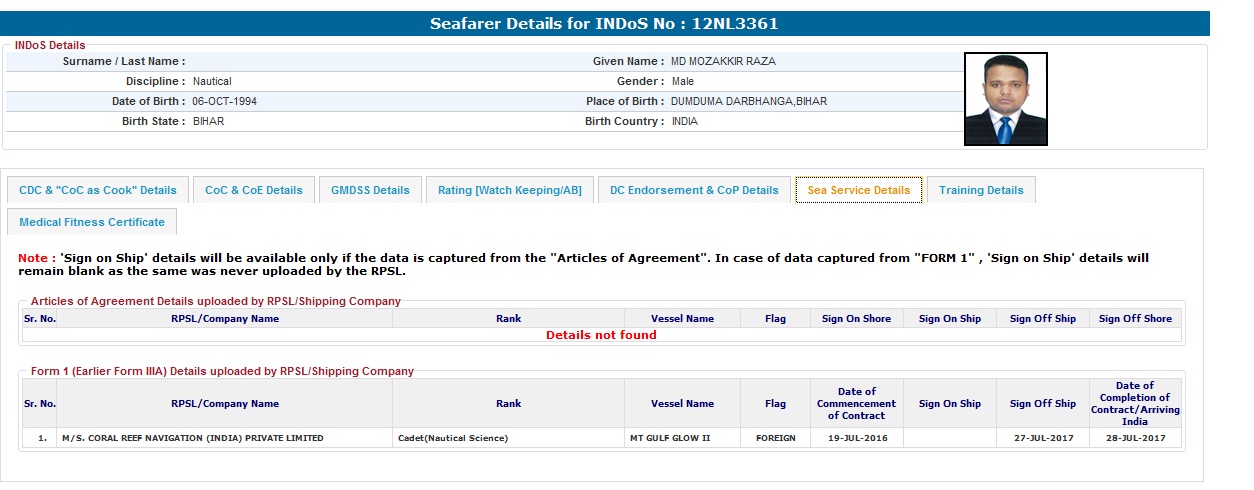
Task: Click the 19-JUL-2016 commencement date cell
Action: click(x=856, y=438)
